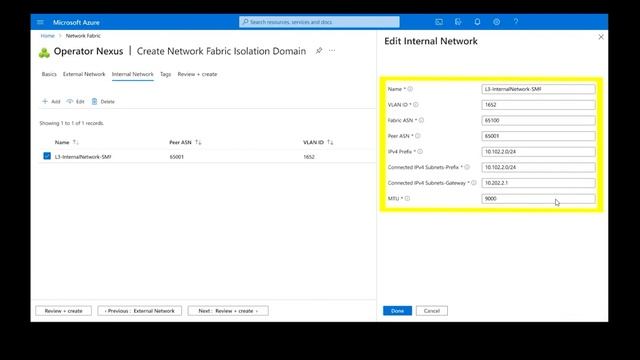Open the Review + create tab
Viewport: 640px width, 360px height.
click(197, 74)
